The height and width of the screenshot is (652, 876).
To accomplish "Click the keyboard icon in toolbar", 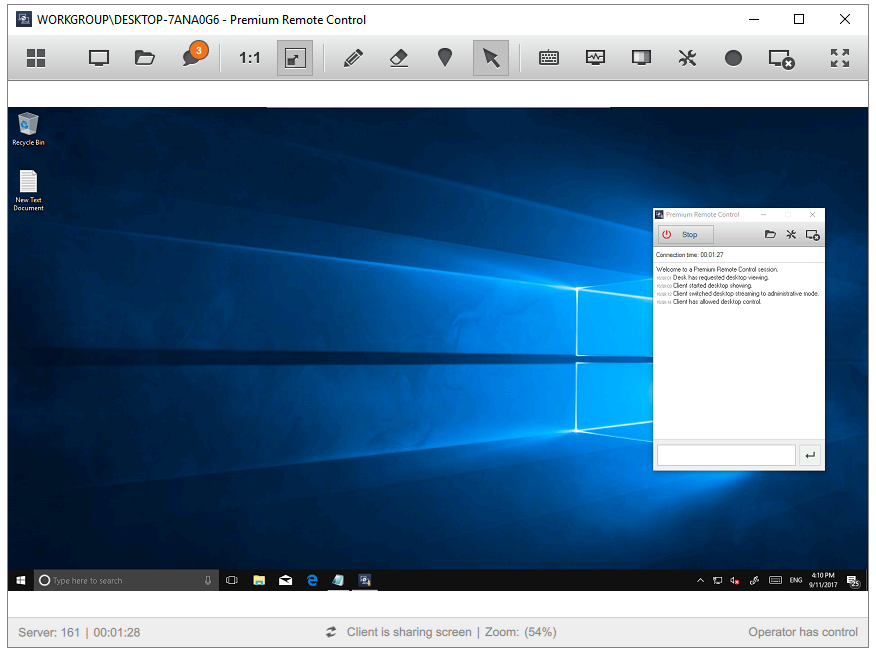I will click(549, 58).
